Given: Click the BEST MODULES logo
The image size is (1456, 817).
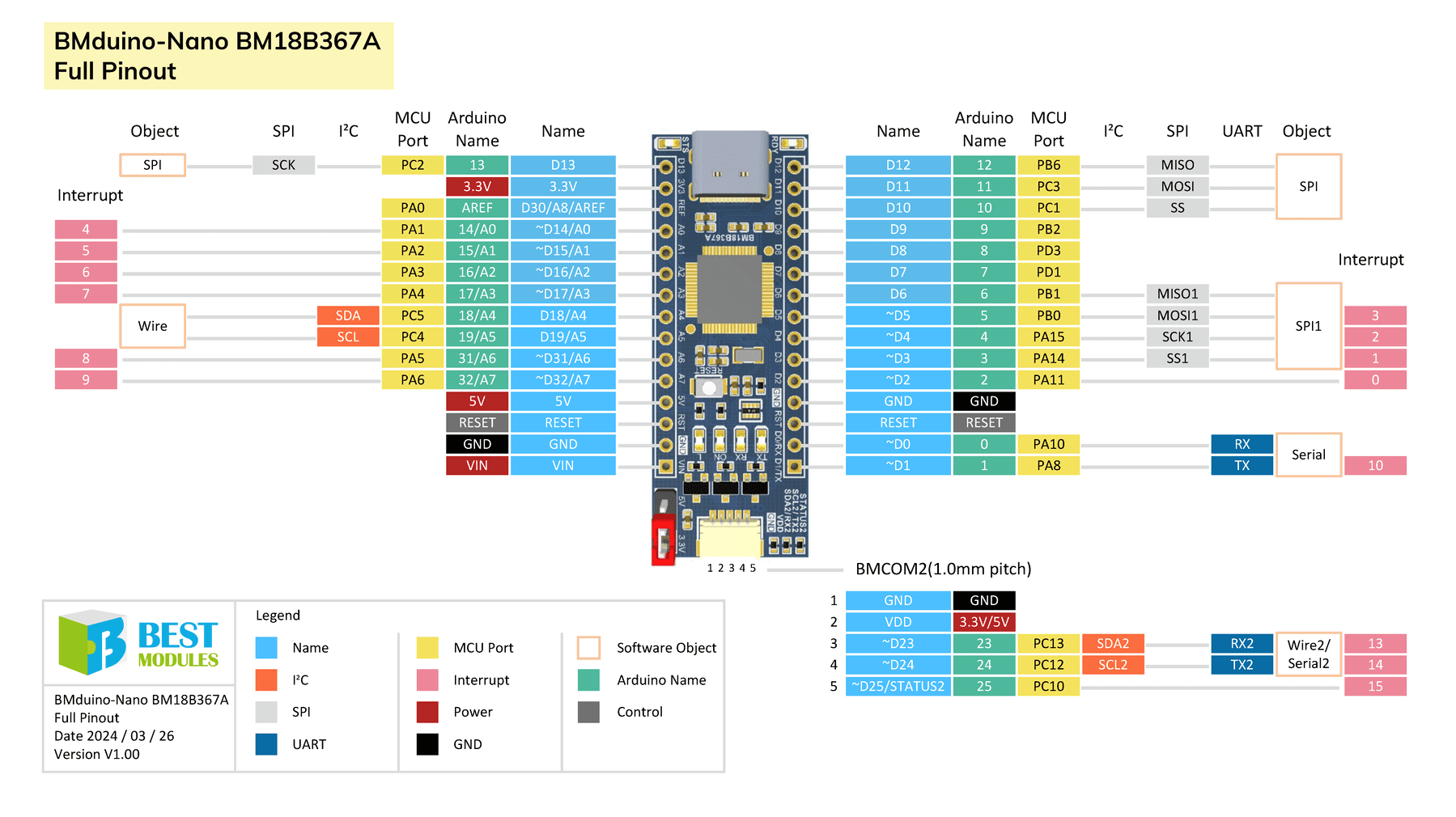Looking at the screenshot, I should tap(138, 643).
